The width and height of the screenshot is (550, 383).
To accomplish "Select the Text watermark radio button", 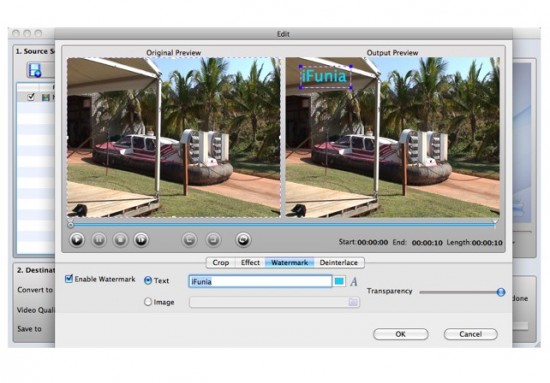I will pyautogui.click(x=148, y=281).
